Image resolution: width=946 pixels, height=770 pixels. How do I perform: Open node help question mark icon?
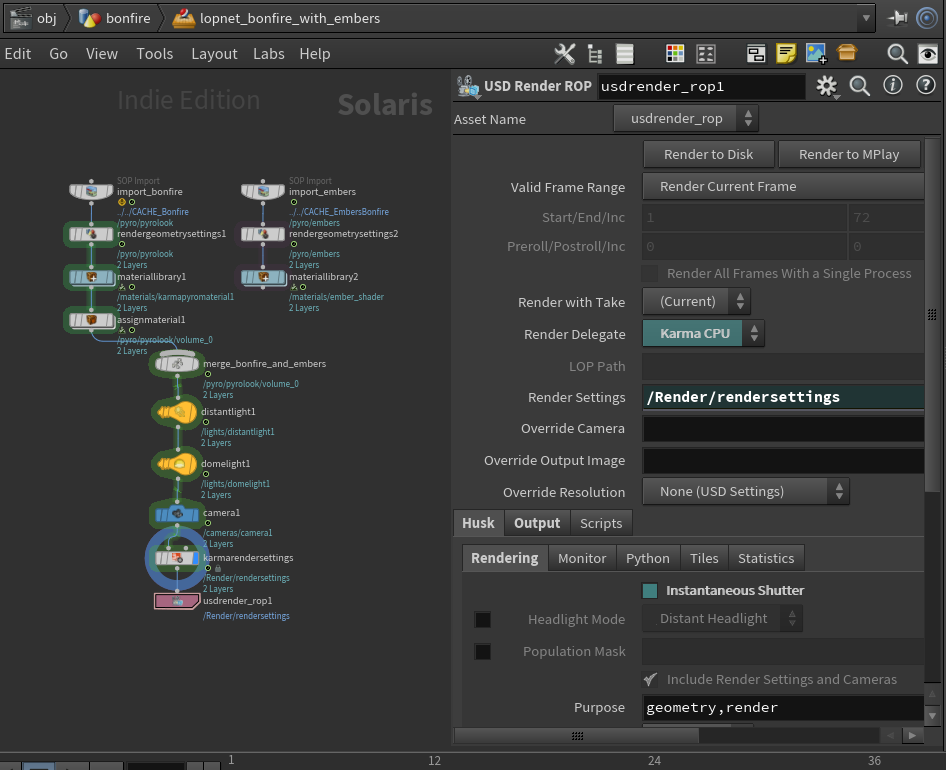pyautogui.click(x=925, y=85)
